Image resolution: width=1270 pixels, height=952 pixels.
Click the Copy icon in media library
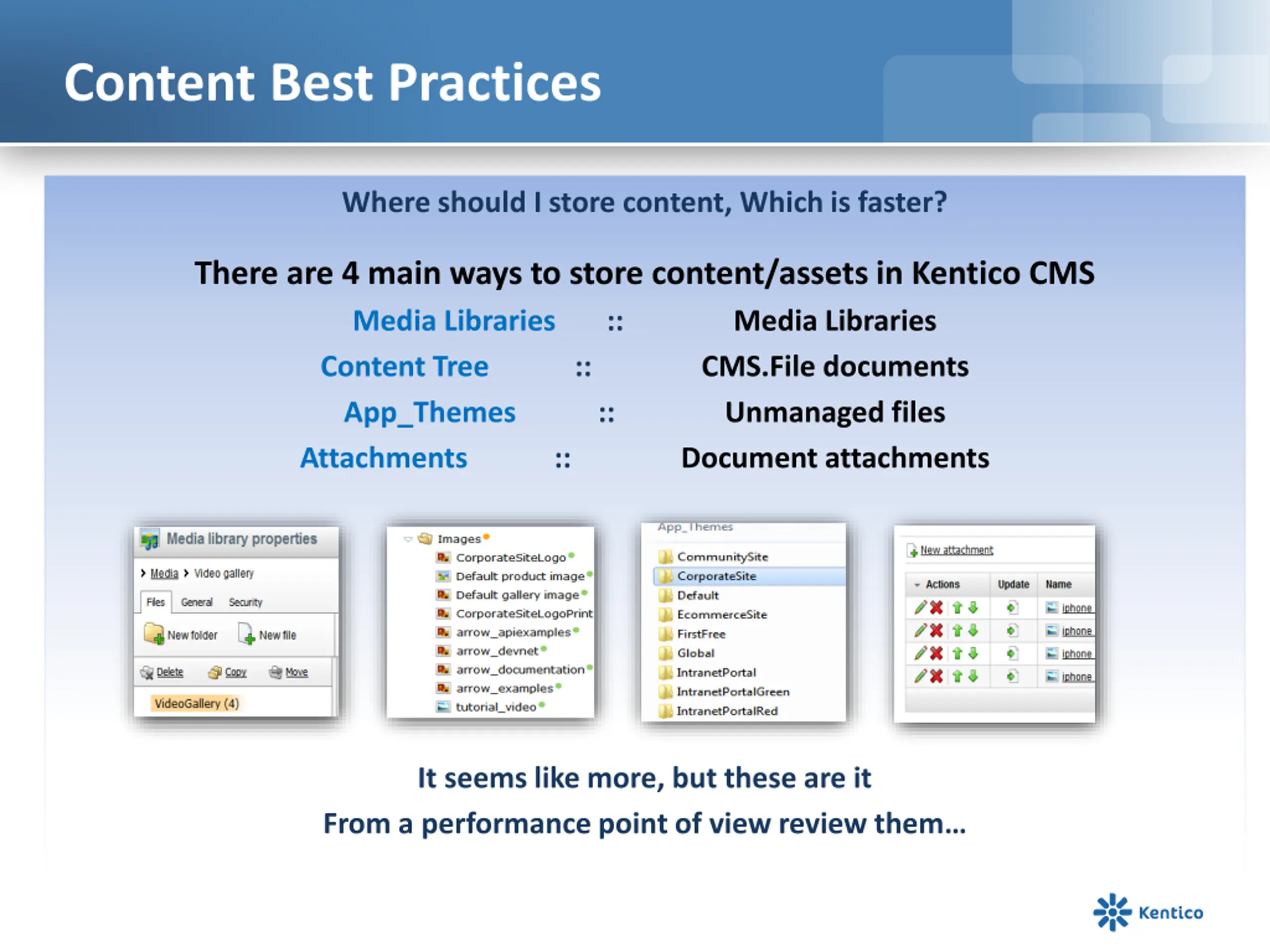point(215,672)
